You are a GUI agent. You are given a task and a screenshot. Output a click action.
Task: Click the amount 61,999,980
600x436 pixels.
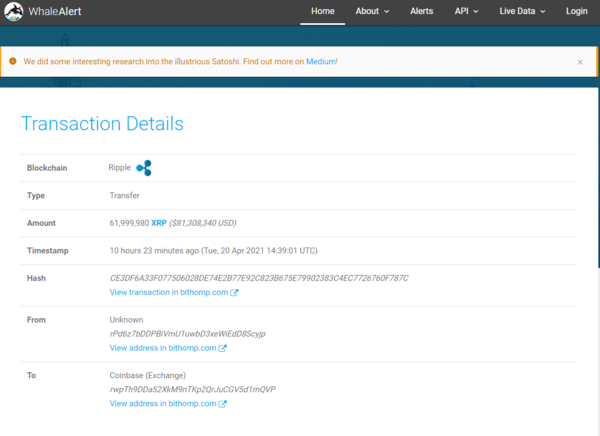129,223
